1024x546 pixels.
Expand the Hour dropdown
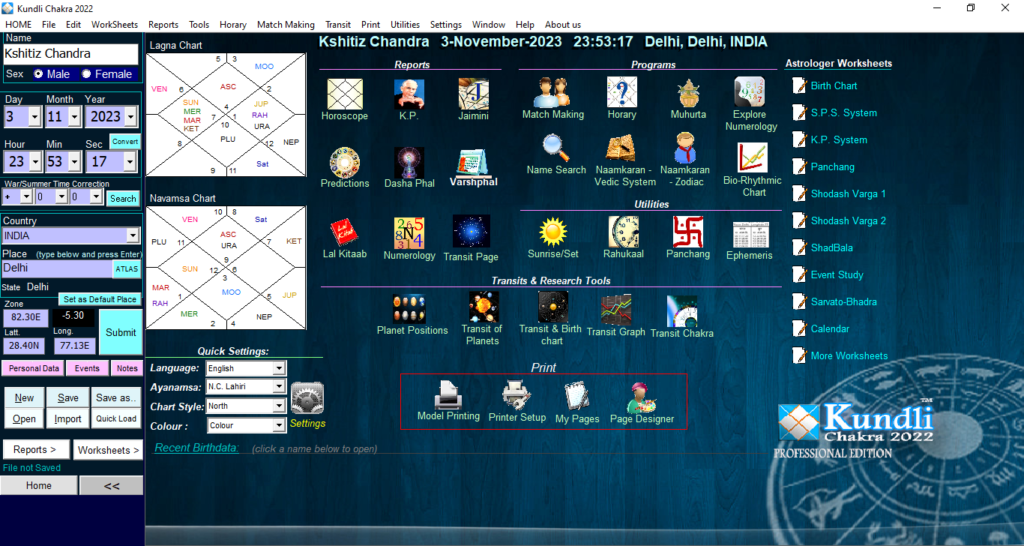point(35,161)
